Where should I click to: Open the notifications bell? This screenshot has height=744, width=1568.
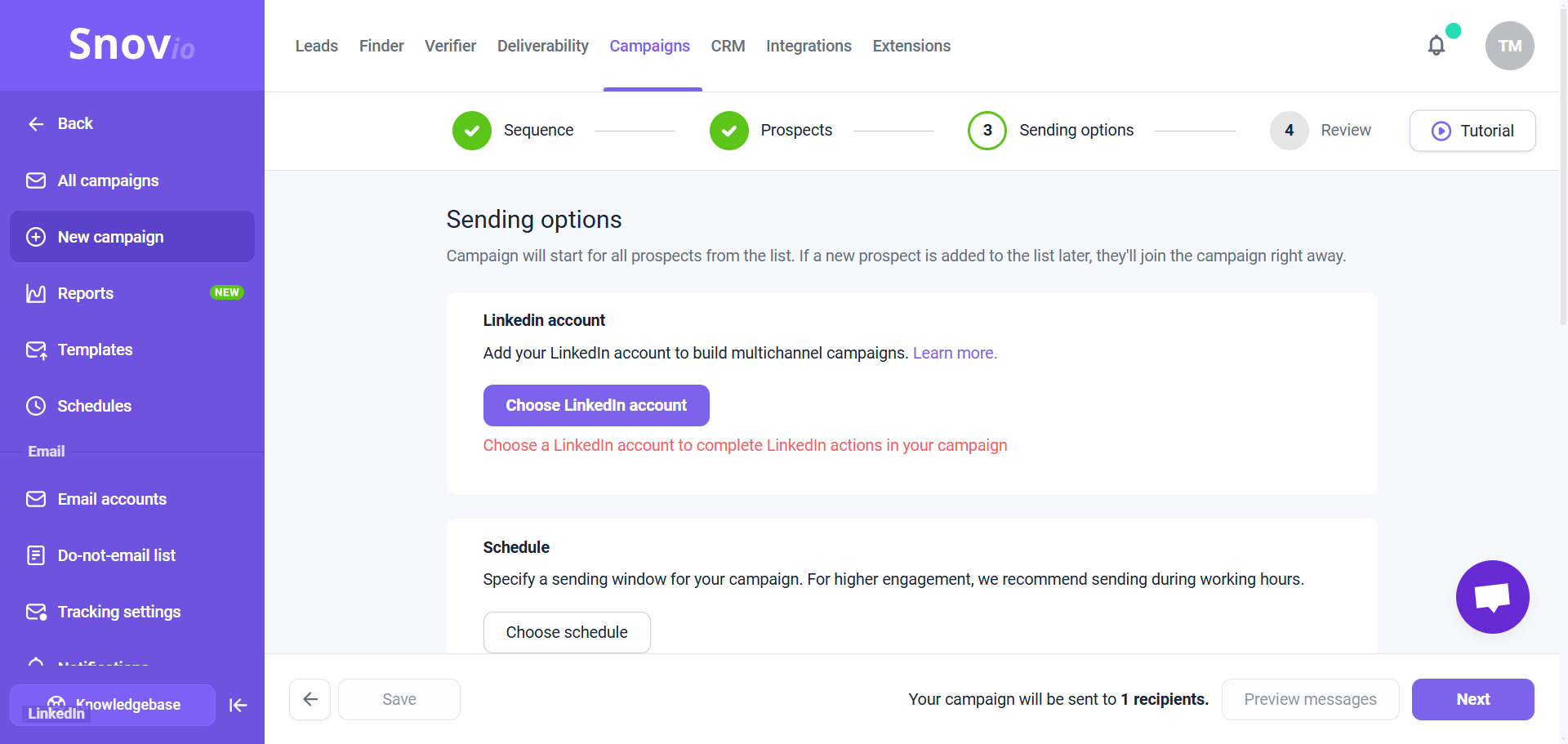[1437, 45]
